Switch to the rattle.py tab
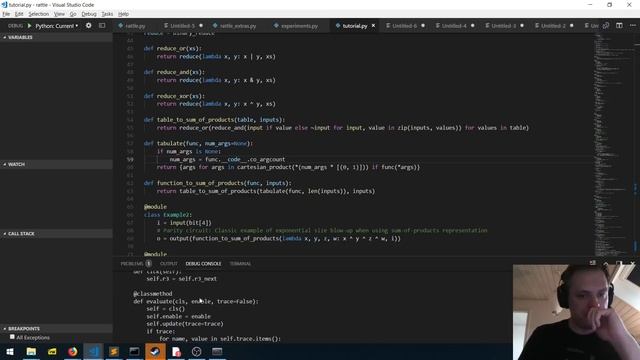Image resolution: width=640 pixels, height=360 pixels. pos(135,26)
